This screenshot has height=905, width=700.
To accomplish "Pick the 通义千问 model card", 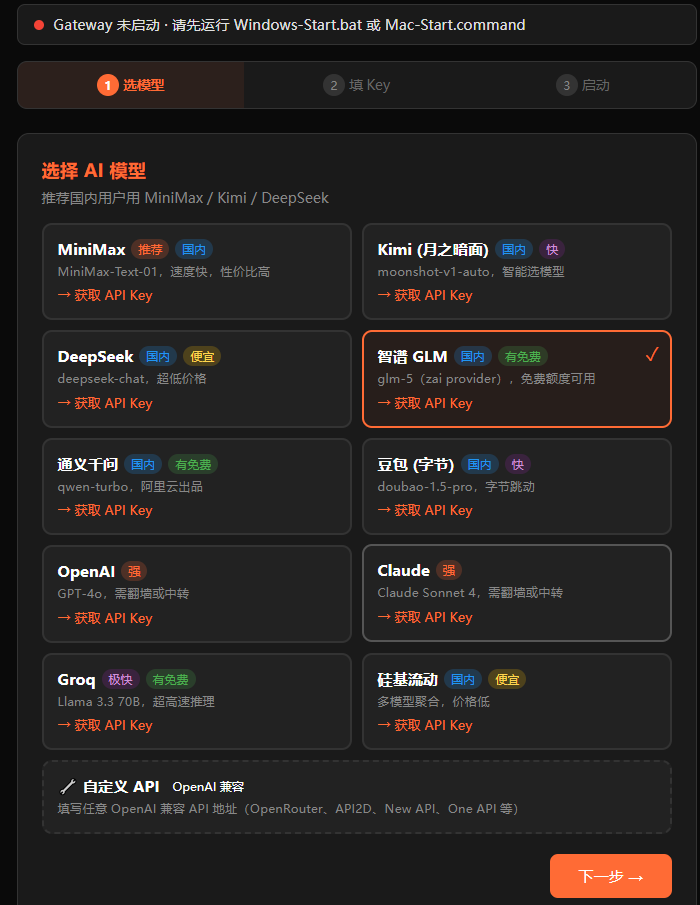I will point(197,487).
